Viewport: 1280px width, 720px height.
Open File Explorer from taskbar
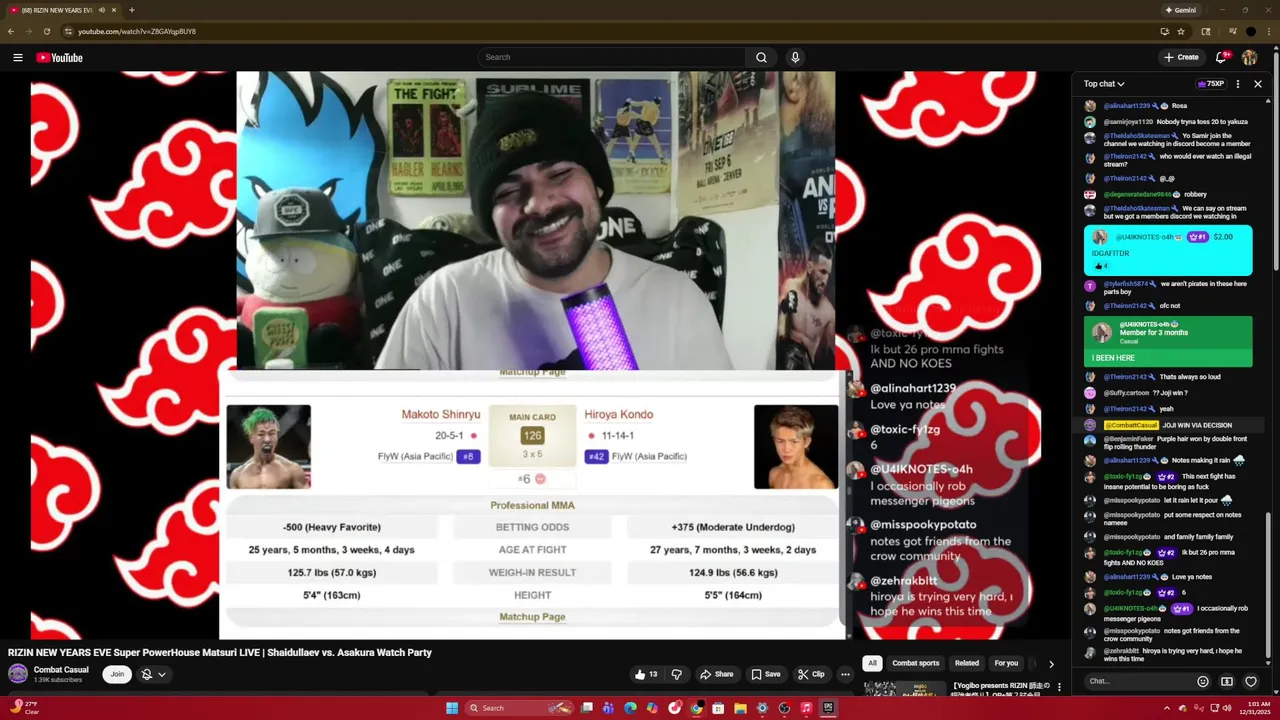click(740, 708)
